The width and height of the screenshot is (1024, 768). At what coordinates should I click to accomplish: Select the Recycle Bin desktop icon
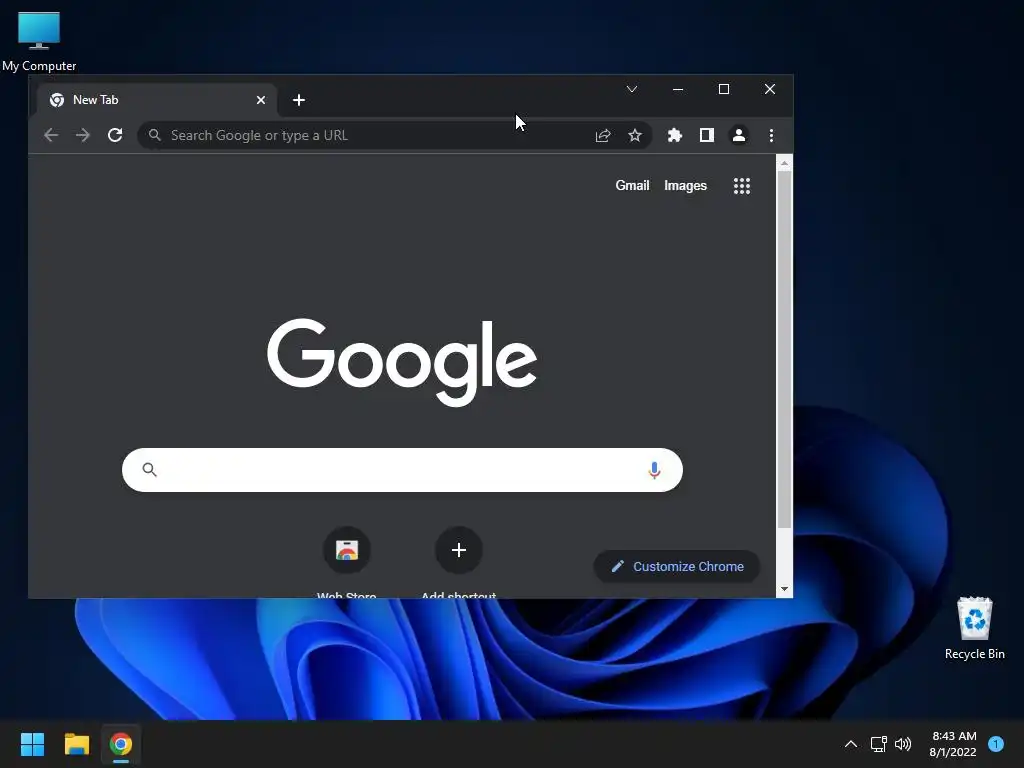tap(974, 628)
